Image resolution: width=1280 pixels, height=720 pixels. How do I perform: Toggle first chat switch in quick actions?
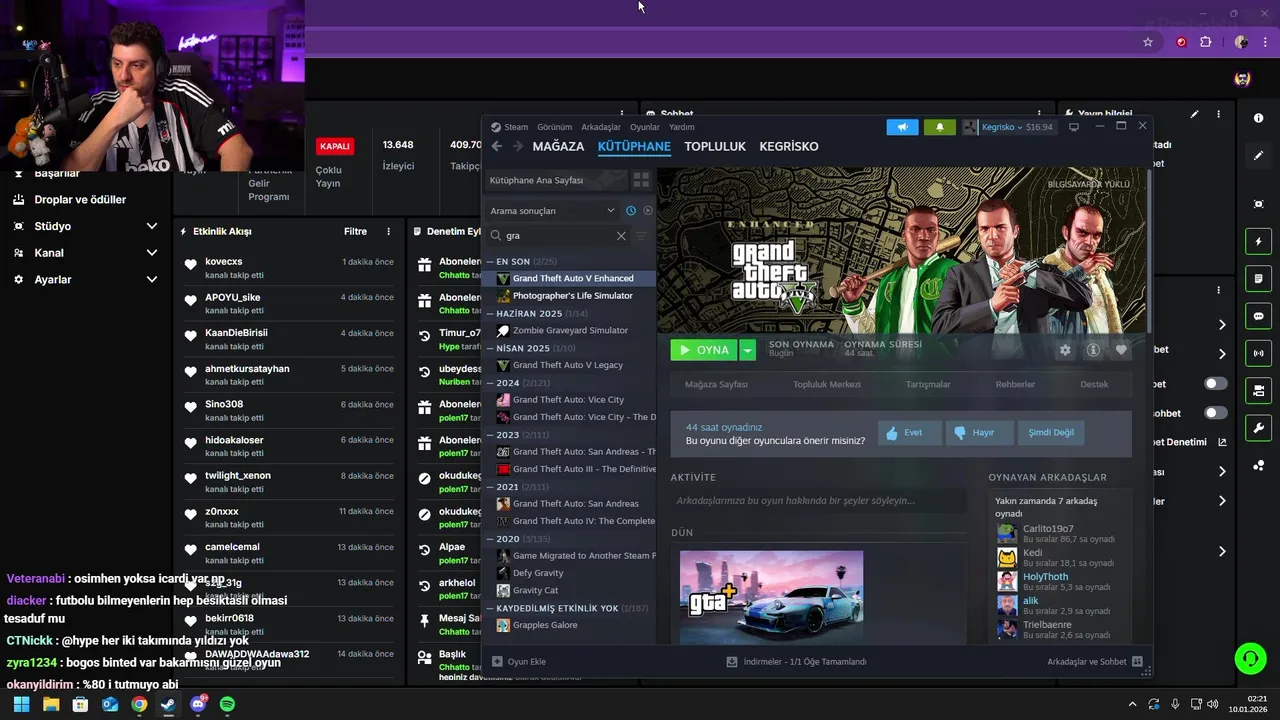pyautogui.click(x=1215, y=383)
